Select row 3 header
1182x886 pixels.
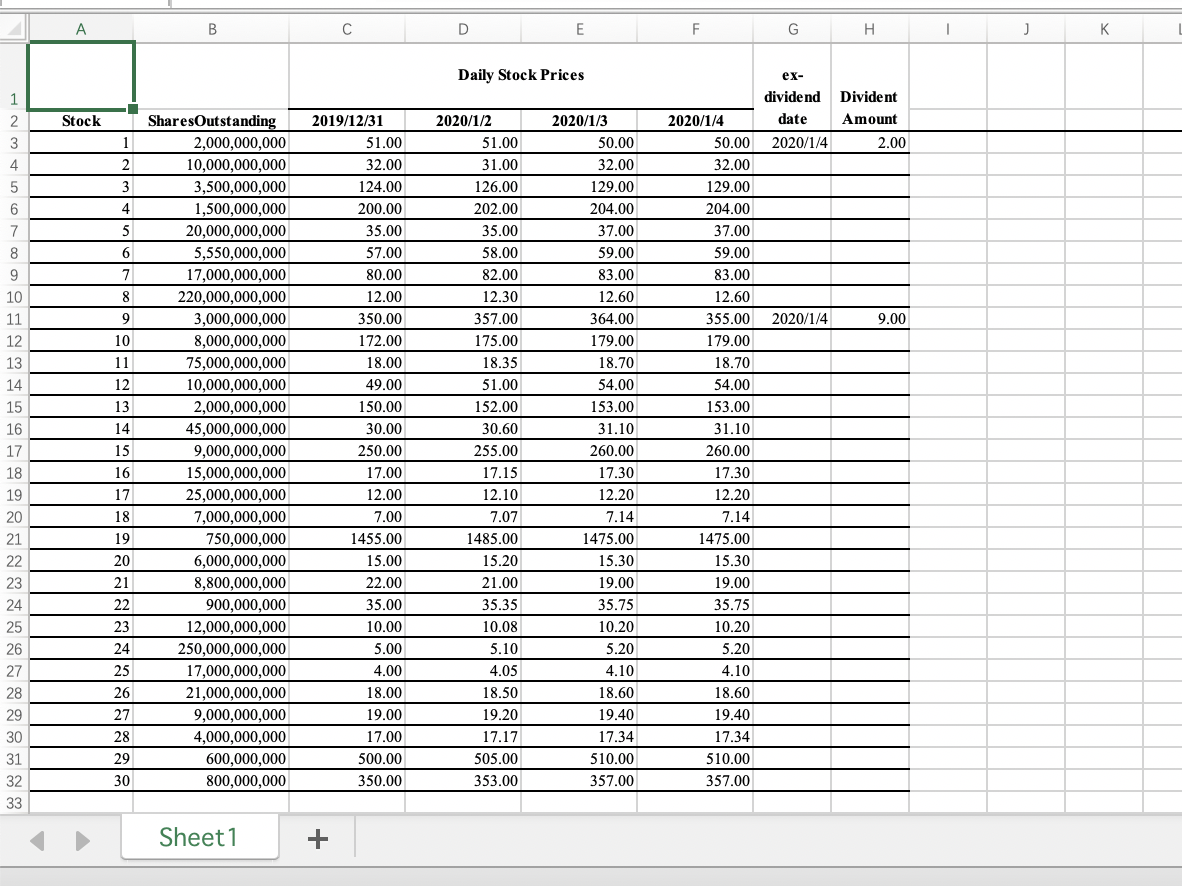pos(12,143)
